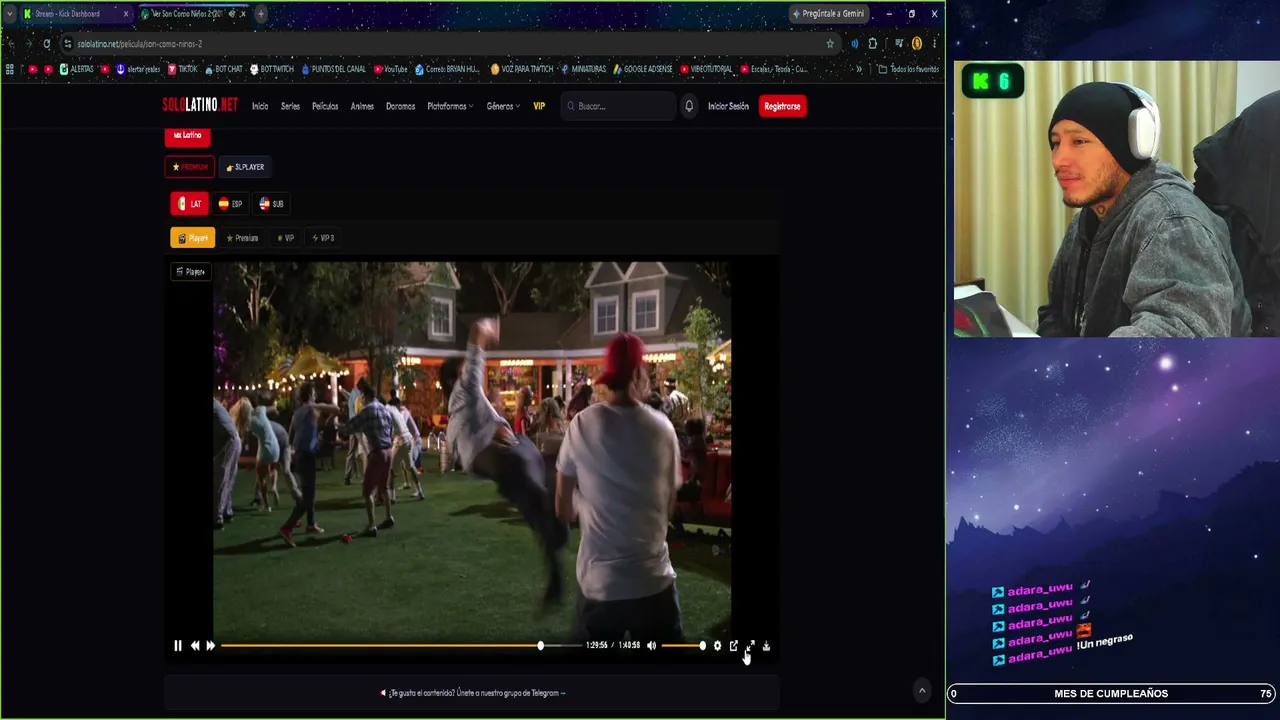Image resolution: width=1280 pixels, height=720 pixels.
Task: Open the GOOGLE ADSENSE bookmark
Action: click(643, 69)
